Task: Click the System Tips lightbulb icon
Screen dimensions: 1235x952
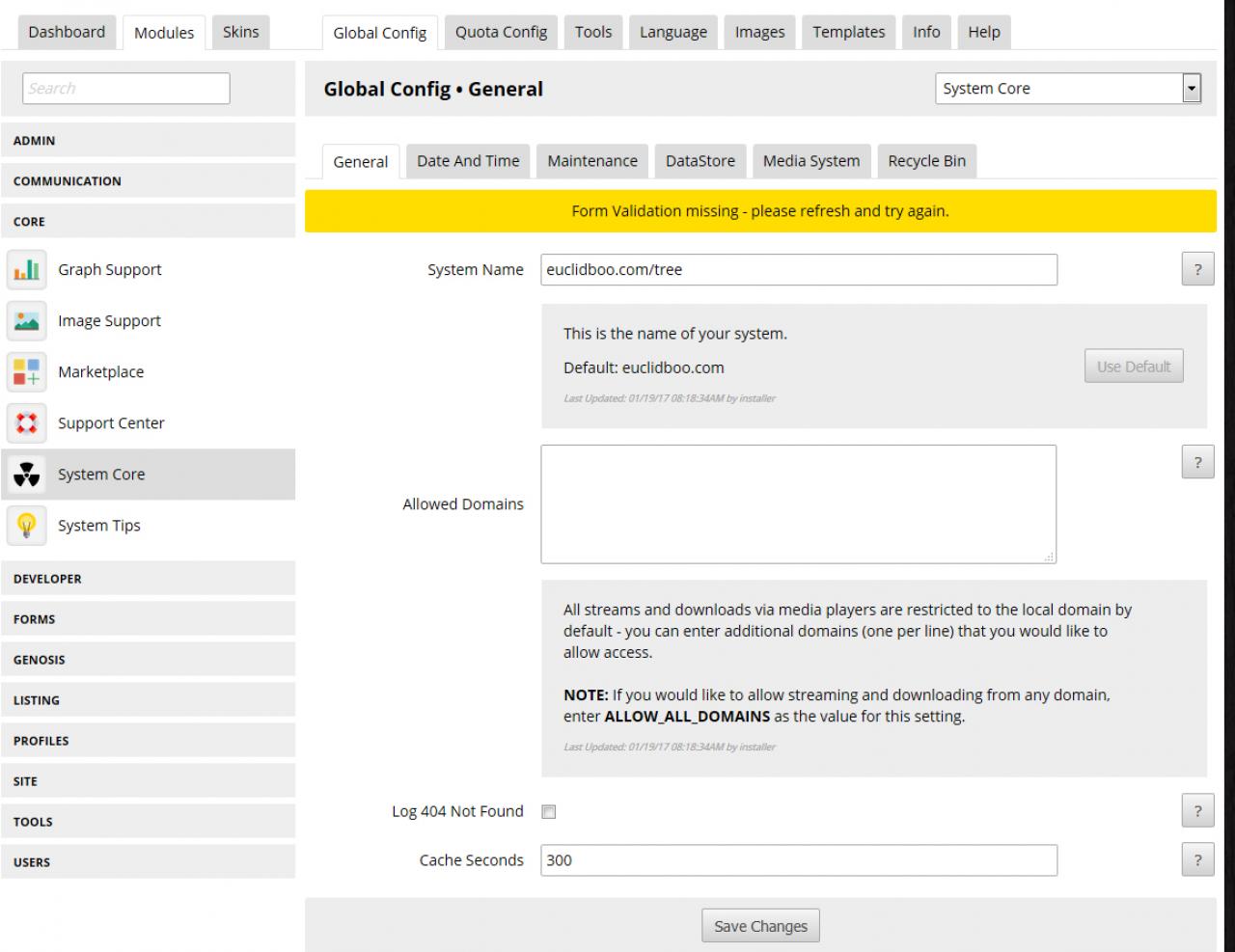Action: click(27, 526)
